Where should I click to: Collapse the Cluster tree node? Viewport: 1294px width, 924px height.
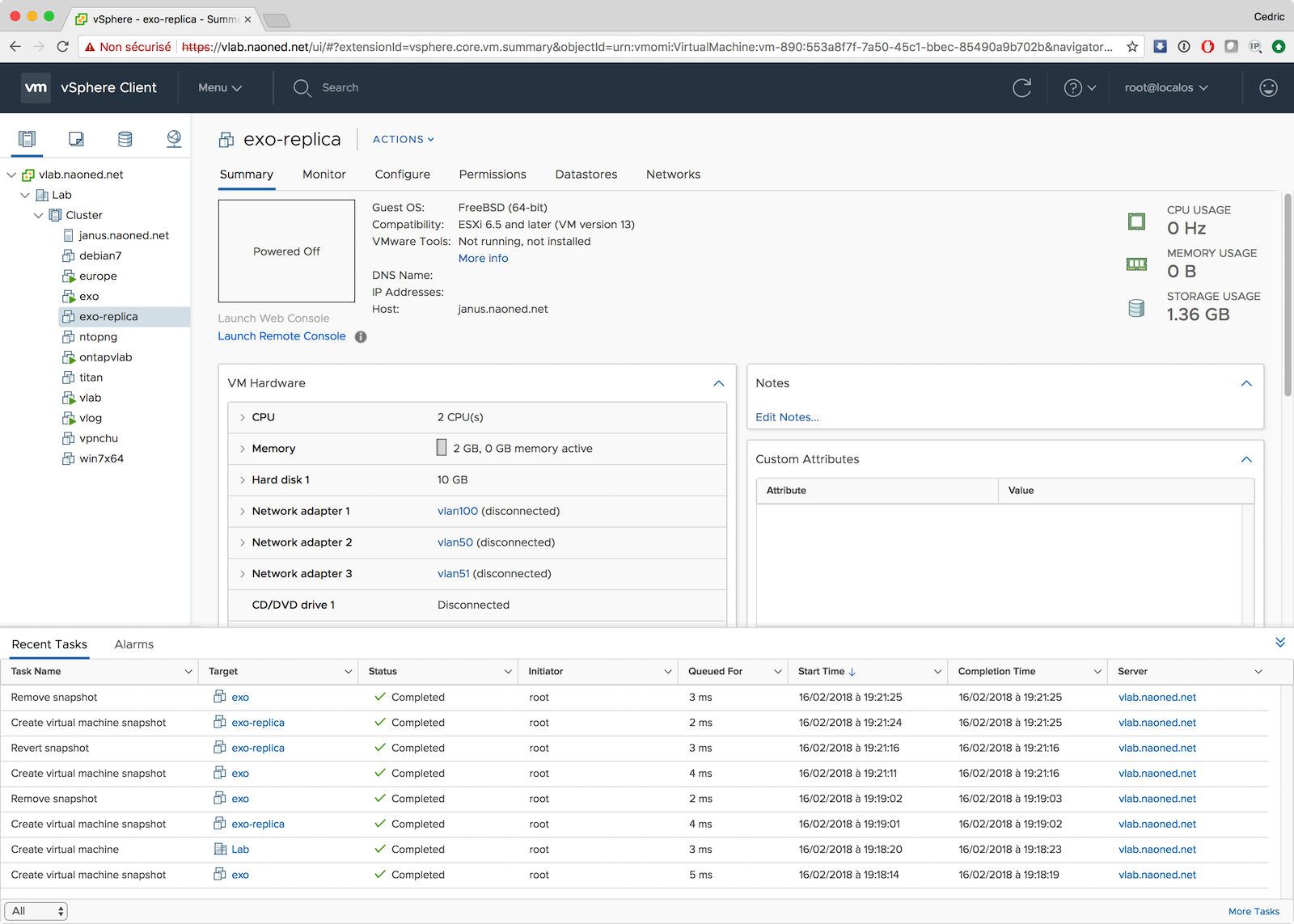click(x=38, y=216)
